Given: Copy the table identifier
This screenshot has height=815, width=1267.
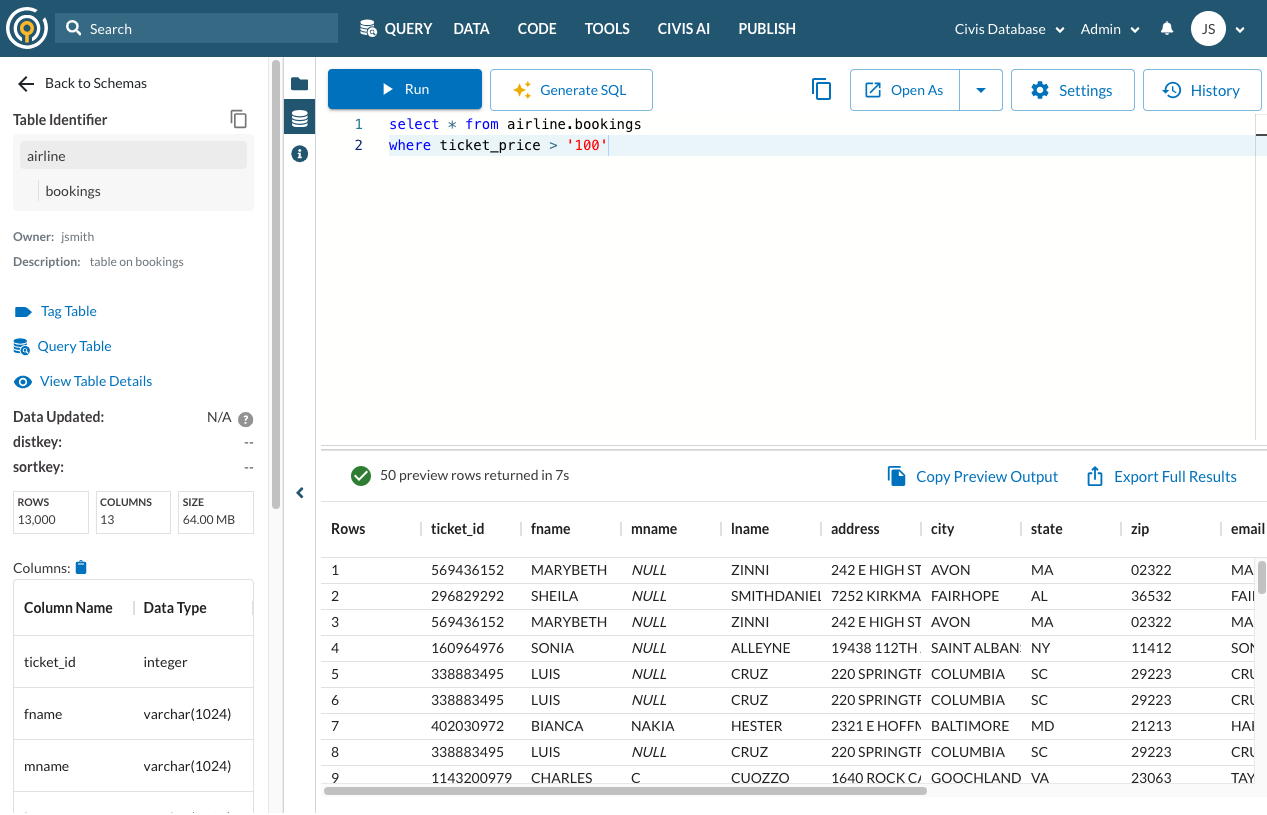Looking at the screenshot, I should pyautogui.click(x=239, y=119).
